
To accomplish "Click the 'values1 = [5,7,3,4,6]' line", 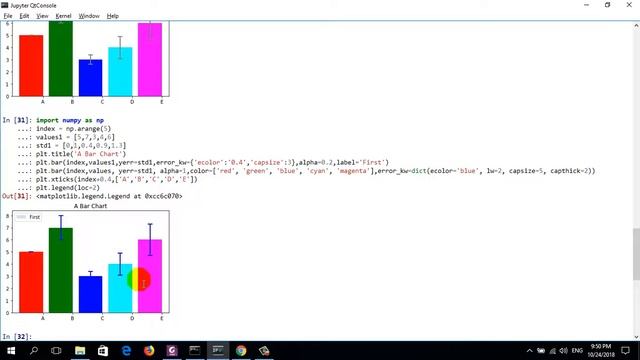I will click(x=75, y=137).
